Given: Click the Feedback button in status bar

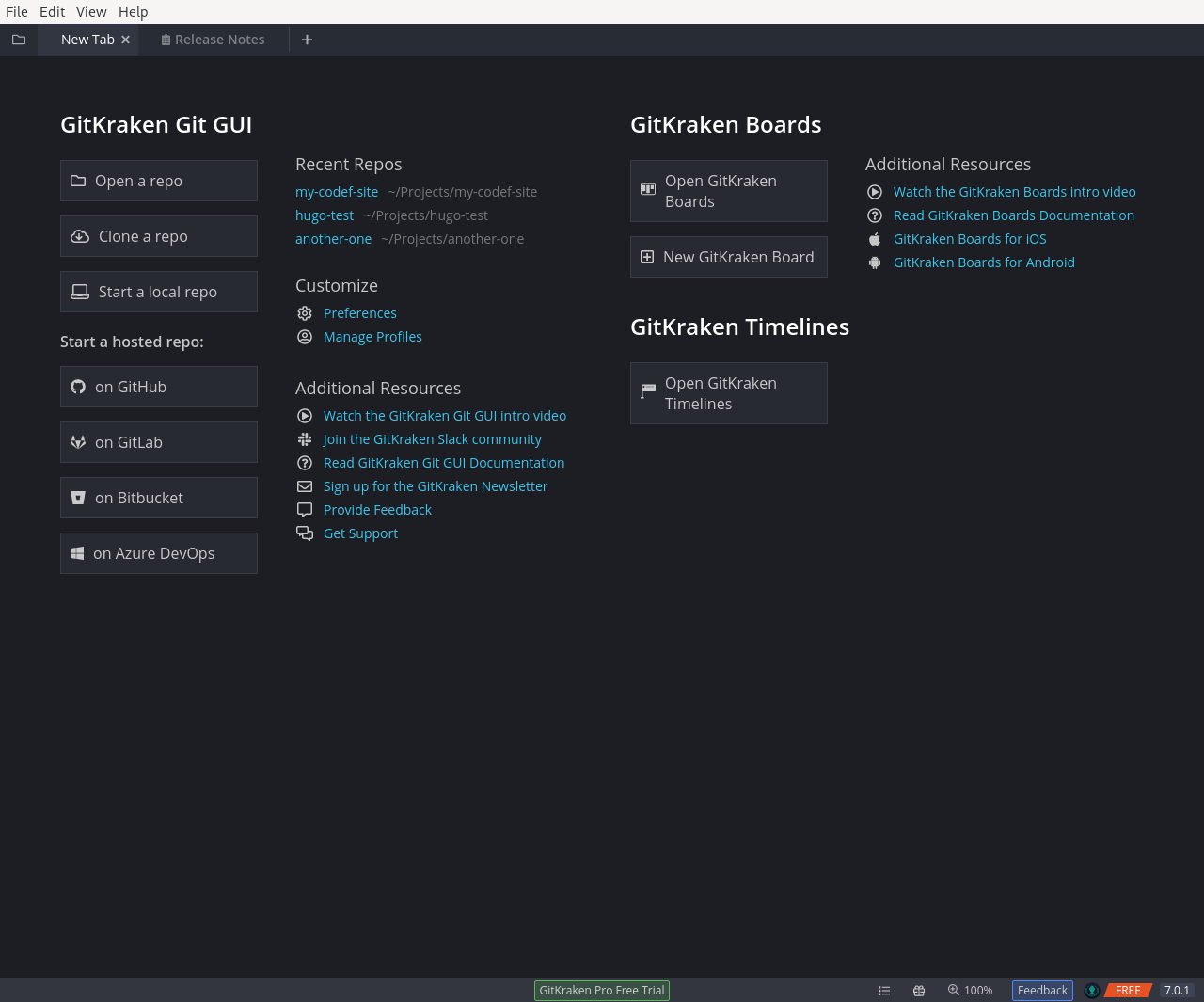Looking at the screenshot, I should point(1042,991).
